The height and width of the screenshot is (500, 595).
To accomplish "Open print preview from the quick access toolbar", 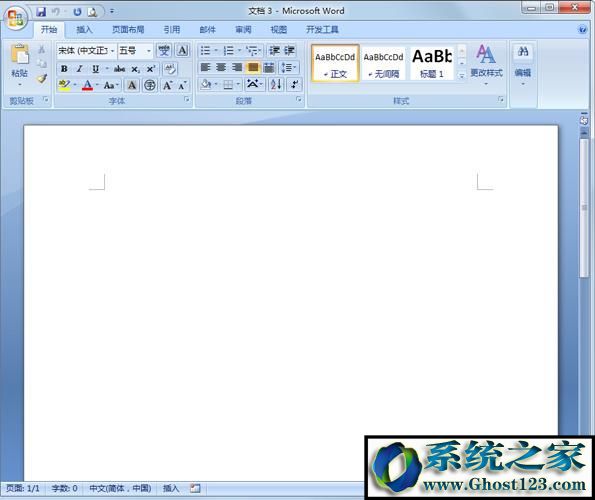I will (92, 12).
